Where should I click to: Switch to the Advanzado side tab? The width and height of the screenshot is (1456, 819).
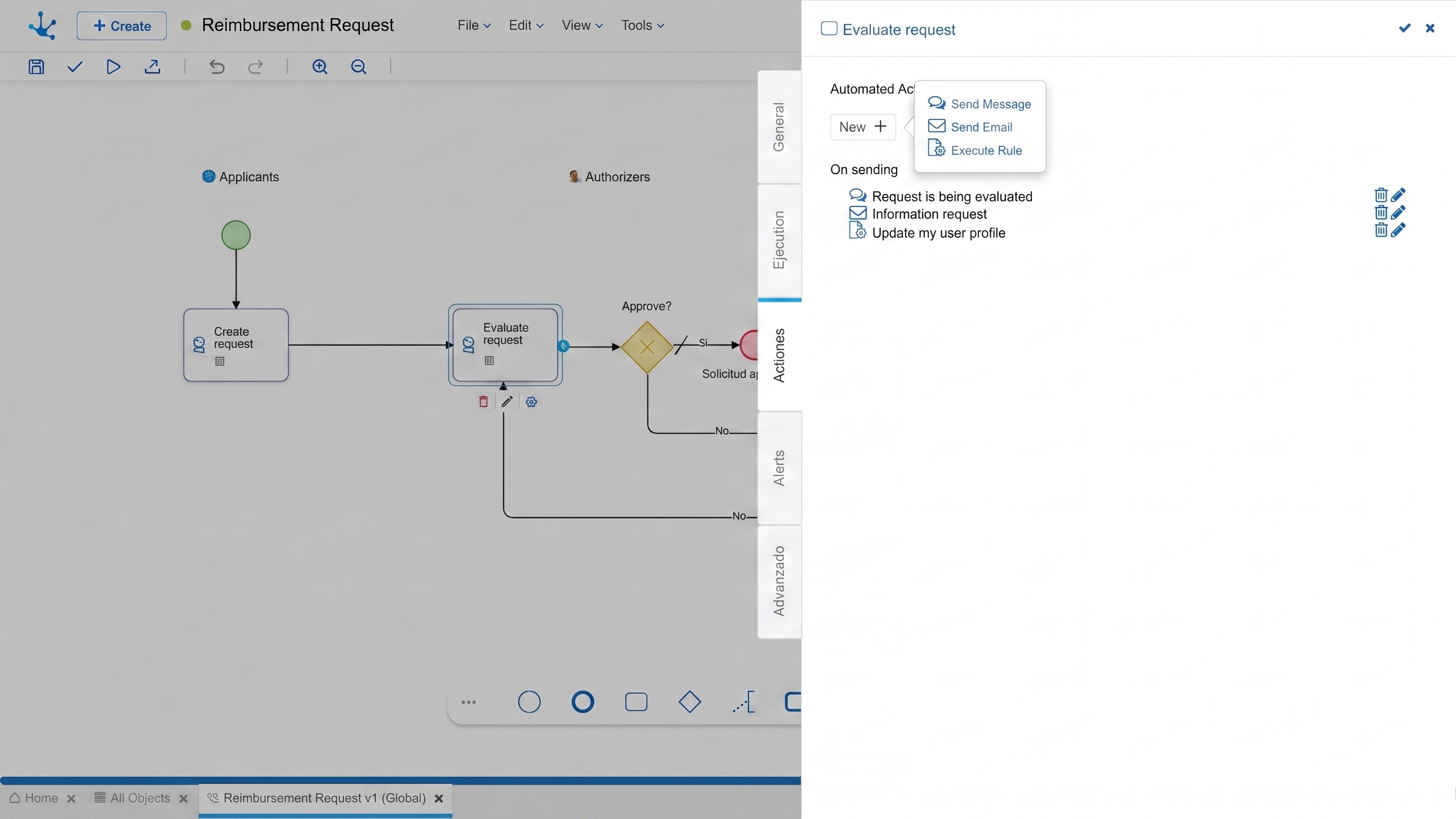click(x=779, y=582)
